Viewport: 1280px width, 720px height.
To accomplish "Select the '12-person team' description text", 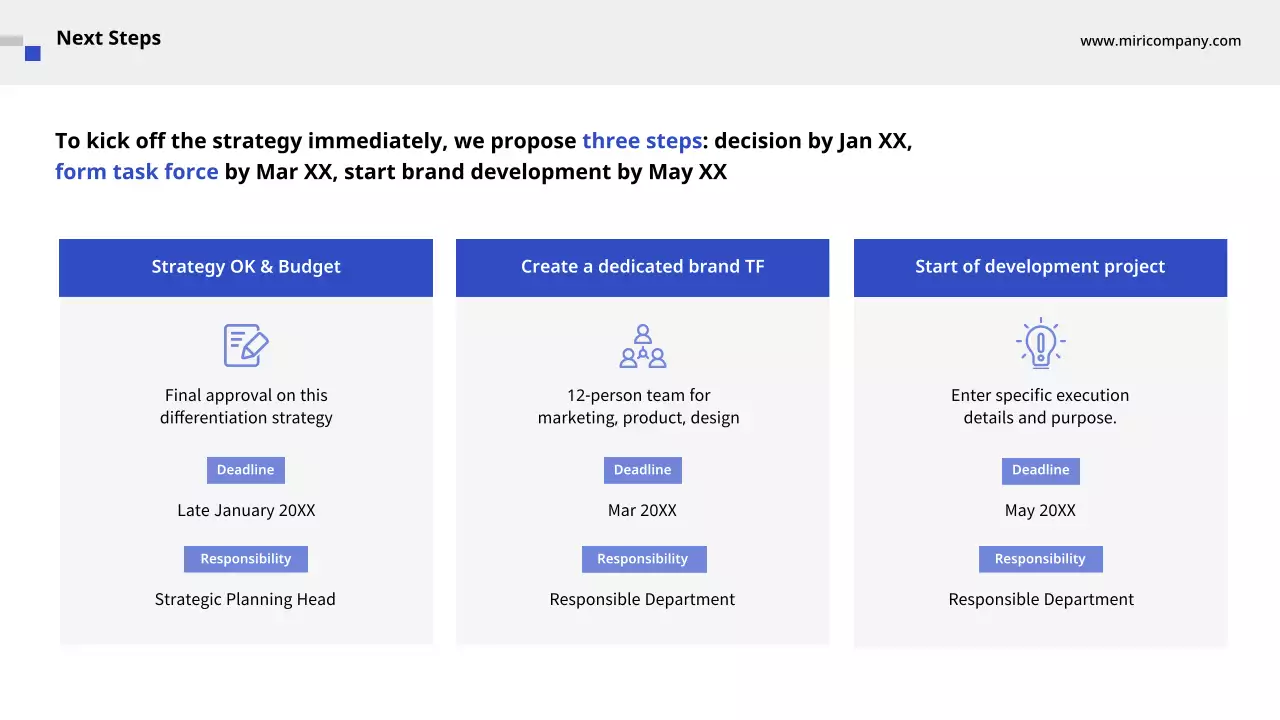I will point(639,406).
